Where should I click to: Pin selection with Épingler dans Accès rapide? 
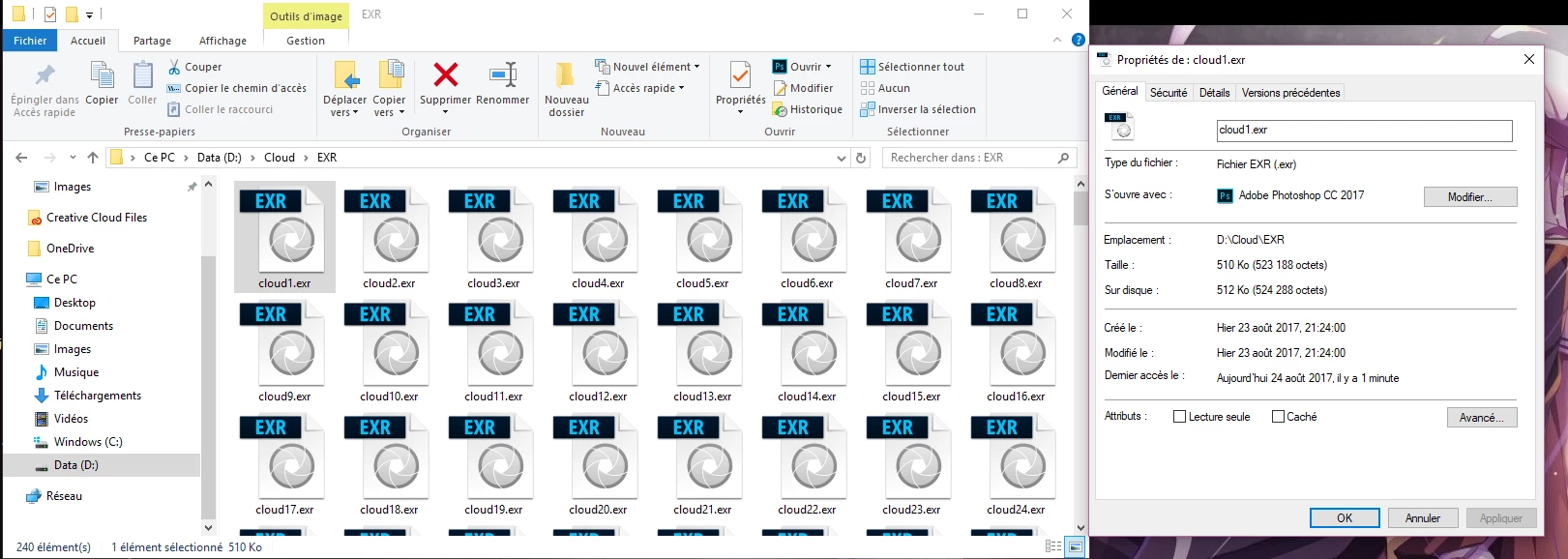tap(44, 89)
